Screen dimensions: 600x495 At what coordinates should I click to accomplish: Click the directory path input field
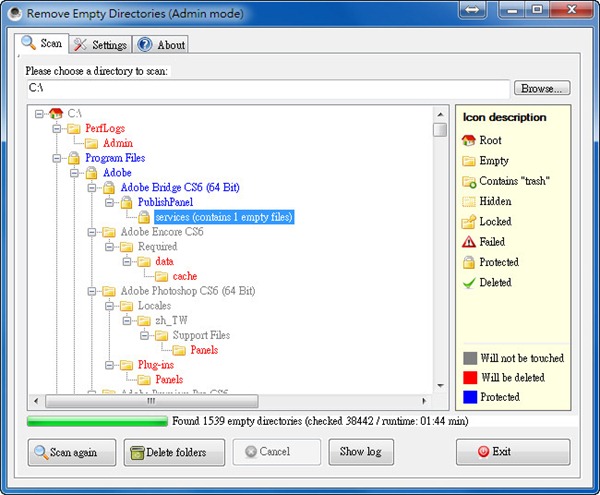pyautogui.click(x=268, y=88)
